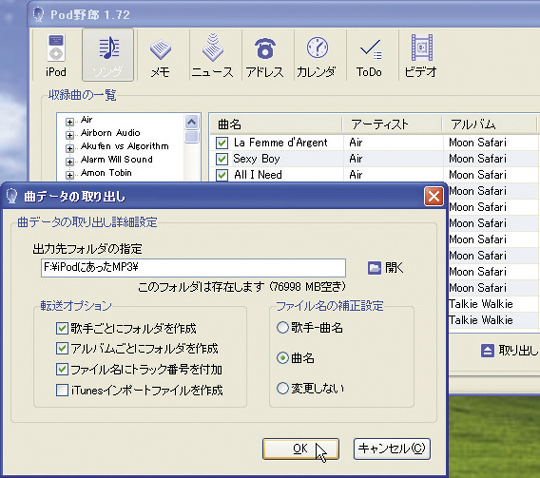Expand the Alarm Will Sound node

click(70, 162)
